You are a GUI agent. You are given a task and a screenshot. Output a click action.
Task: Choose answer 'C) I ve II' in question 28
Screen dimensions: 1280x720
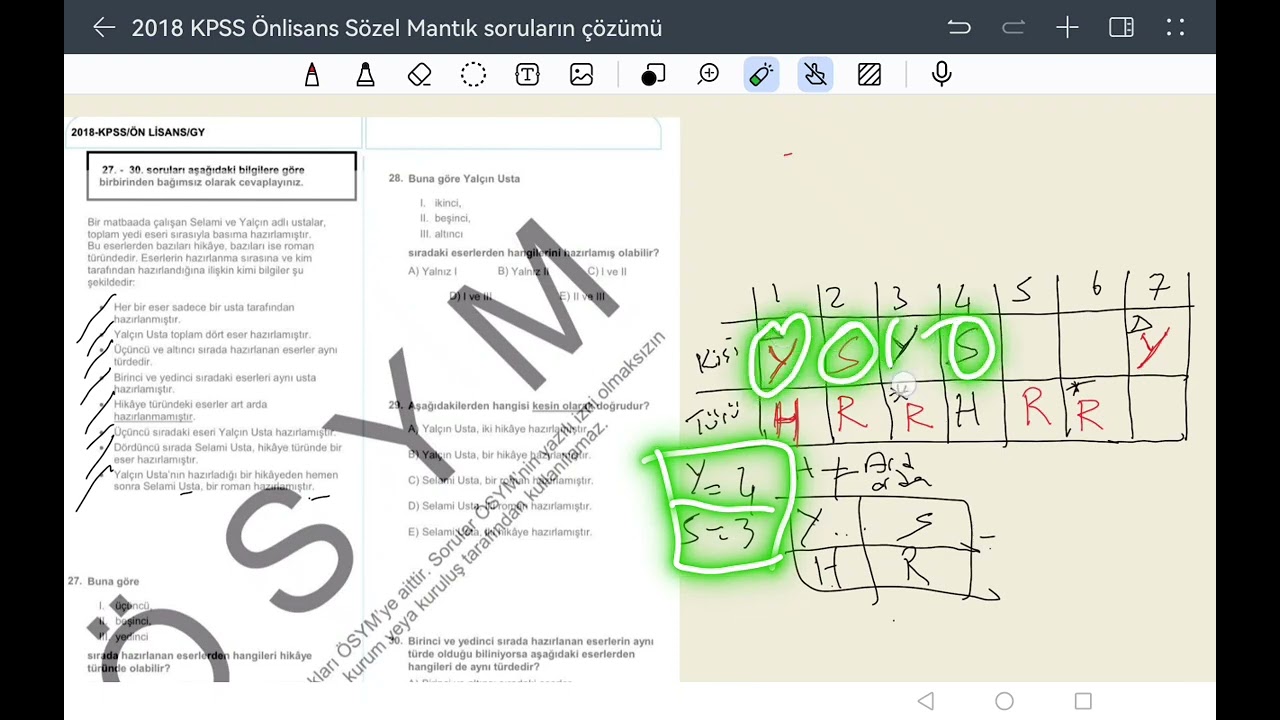(607, 271)
